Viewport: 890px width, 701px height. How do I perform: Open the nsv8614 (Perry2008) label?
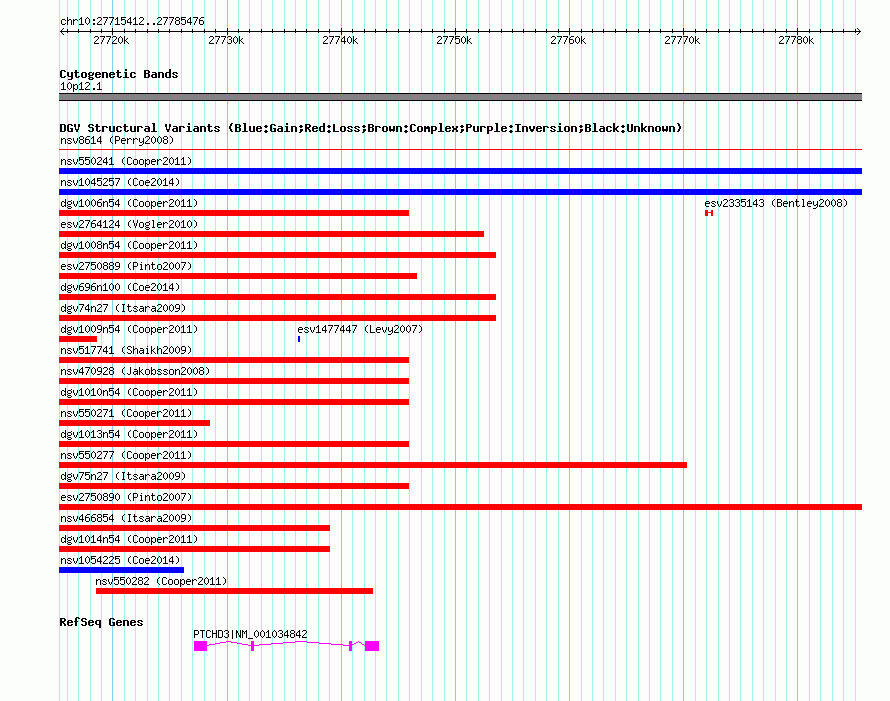(x=117, y=140)
